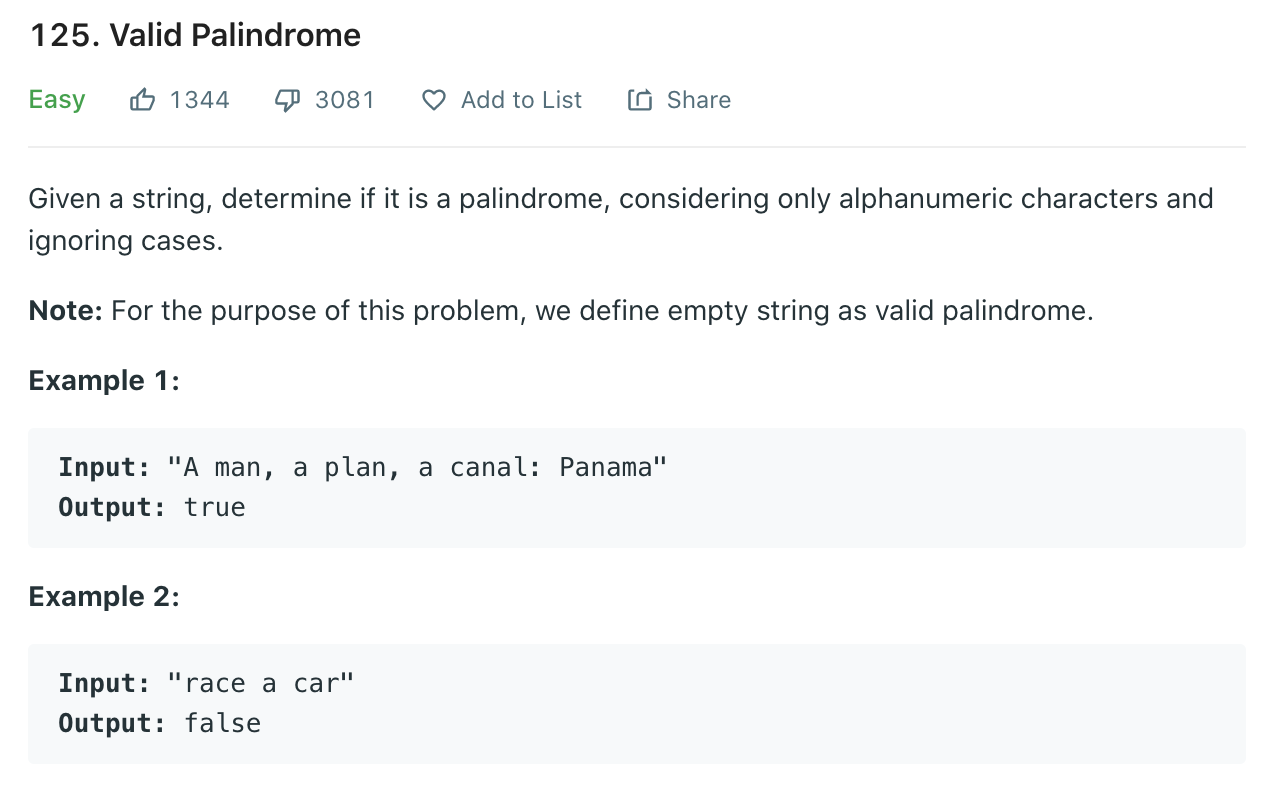
Task: Click the Share arrow-box icon
Action: [x=640, y=100]
